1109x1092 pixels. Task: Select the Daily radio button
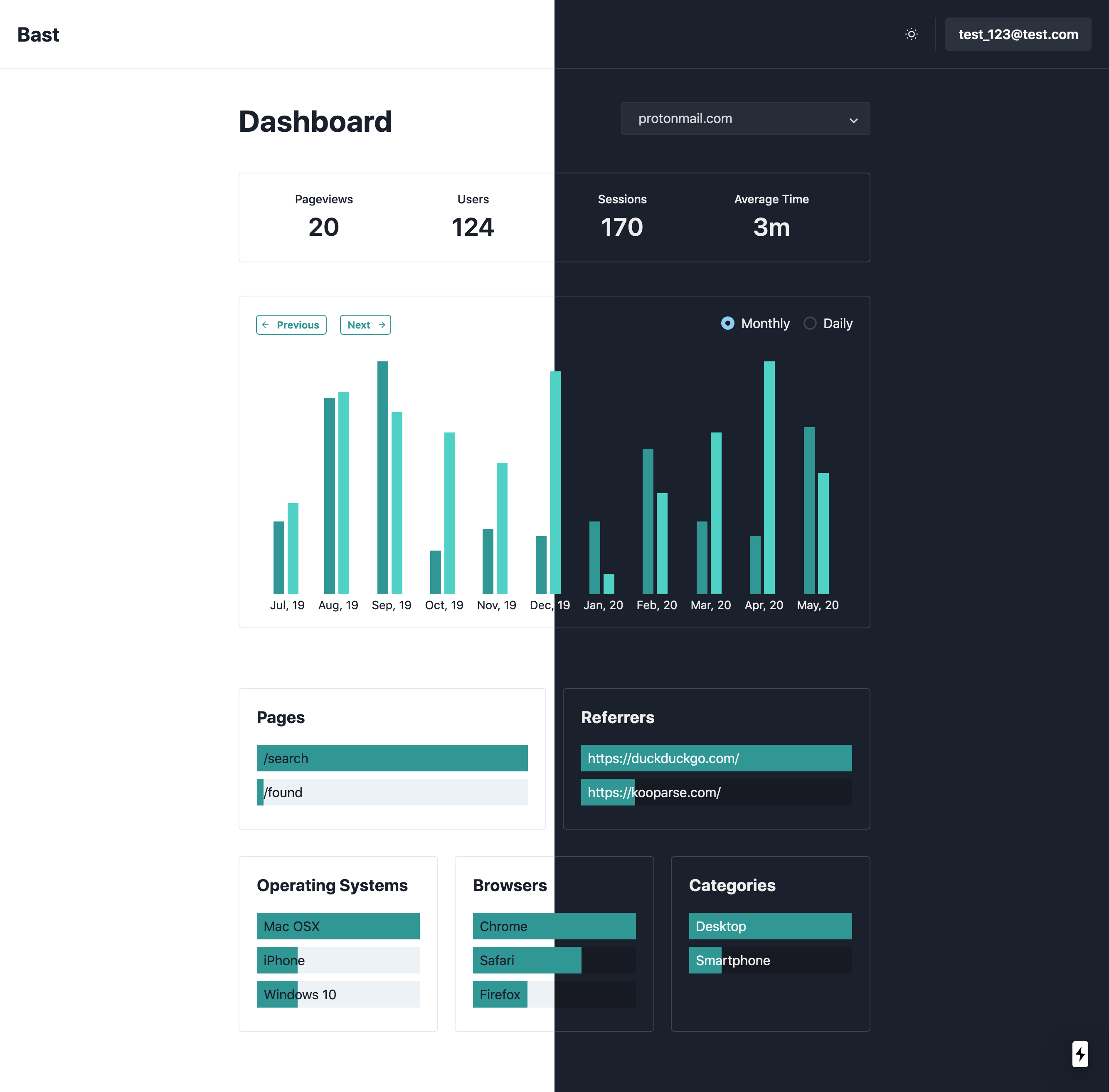coord(810,324)
